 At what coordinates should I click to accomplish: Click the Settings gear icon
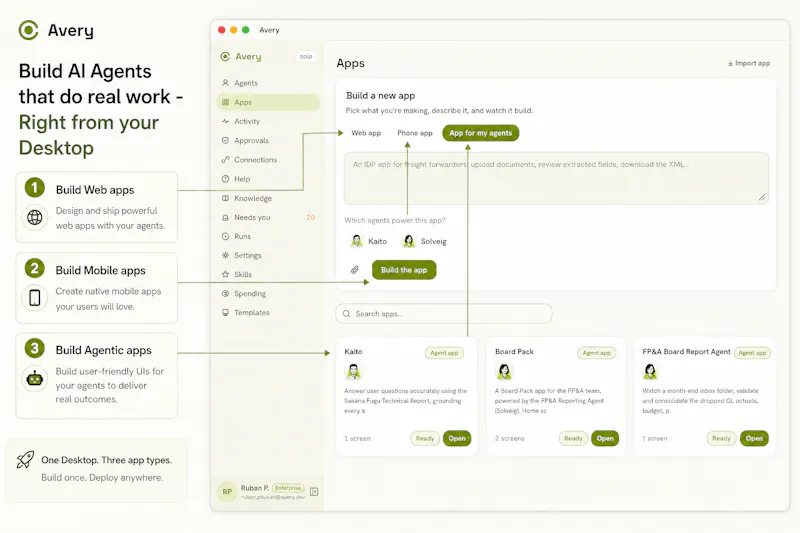[x=225, y=255]
